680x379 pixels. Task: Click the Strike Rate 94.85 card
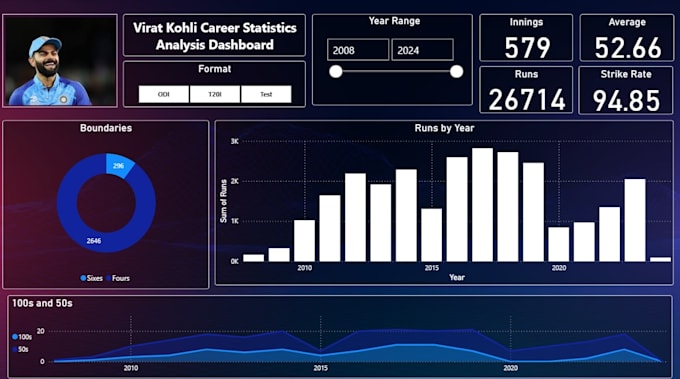[626, 90]
